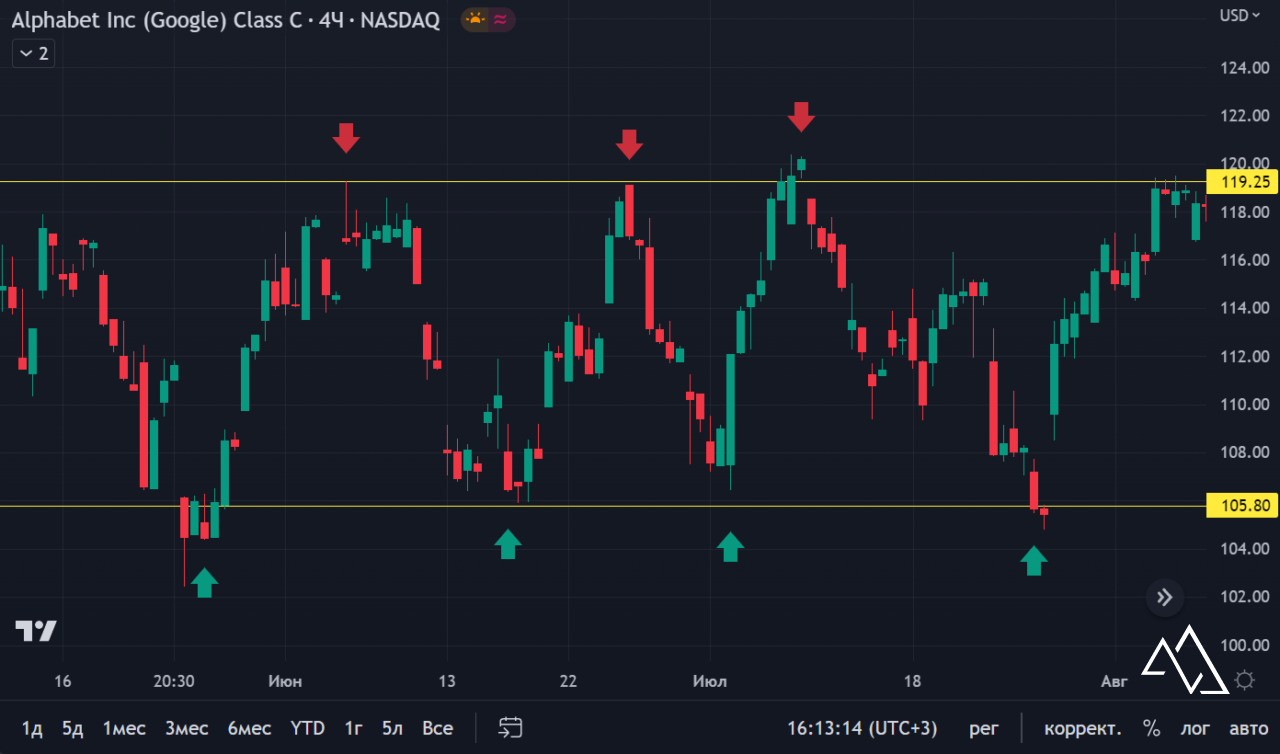Click the 104.00 price scale label
This screenshot has height=754, width=1280.
coord(1246,549)
